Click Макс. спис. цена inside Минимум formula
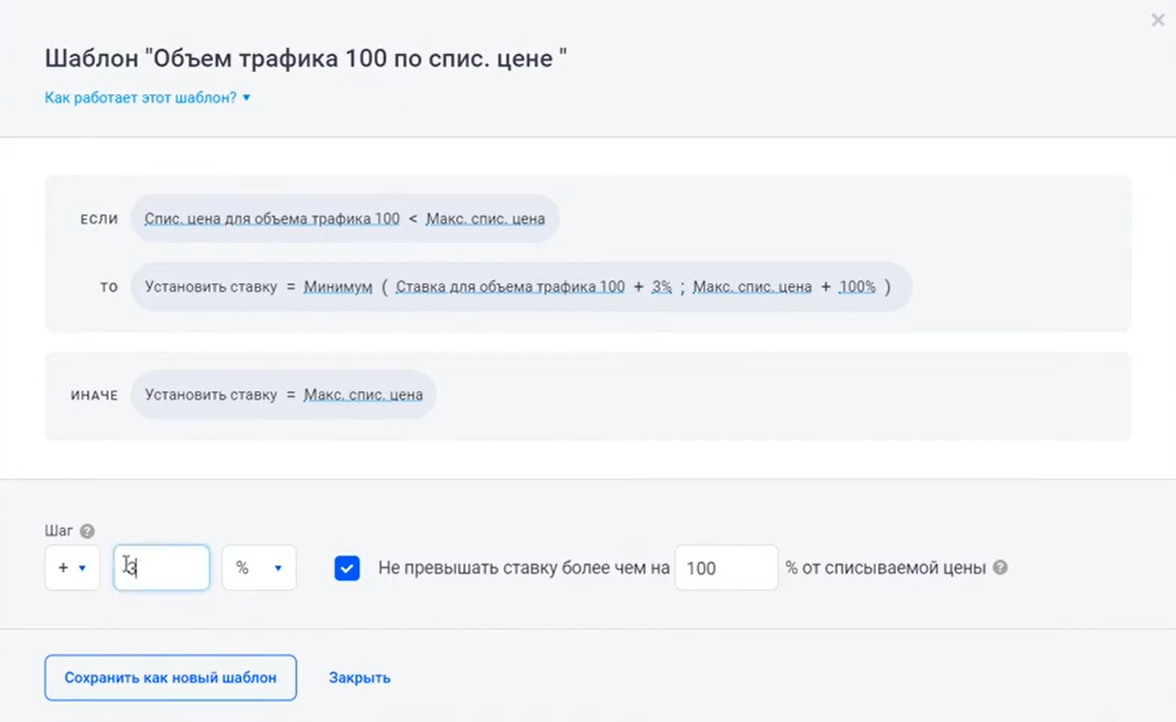This screenshot has height=722, width=1176. pos(752,287)
